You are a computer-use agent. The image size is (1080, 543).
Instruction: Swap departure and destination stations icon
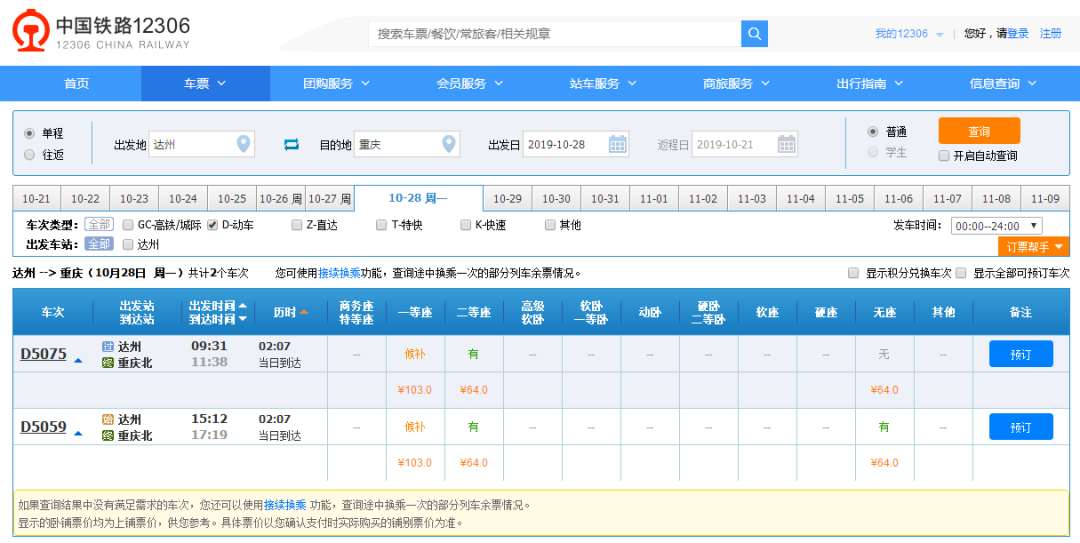coord(291,145)
